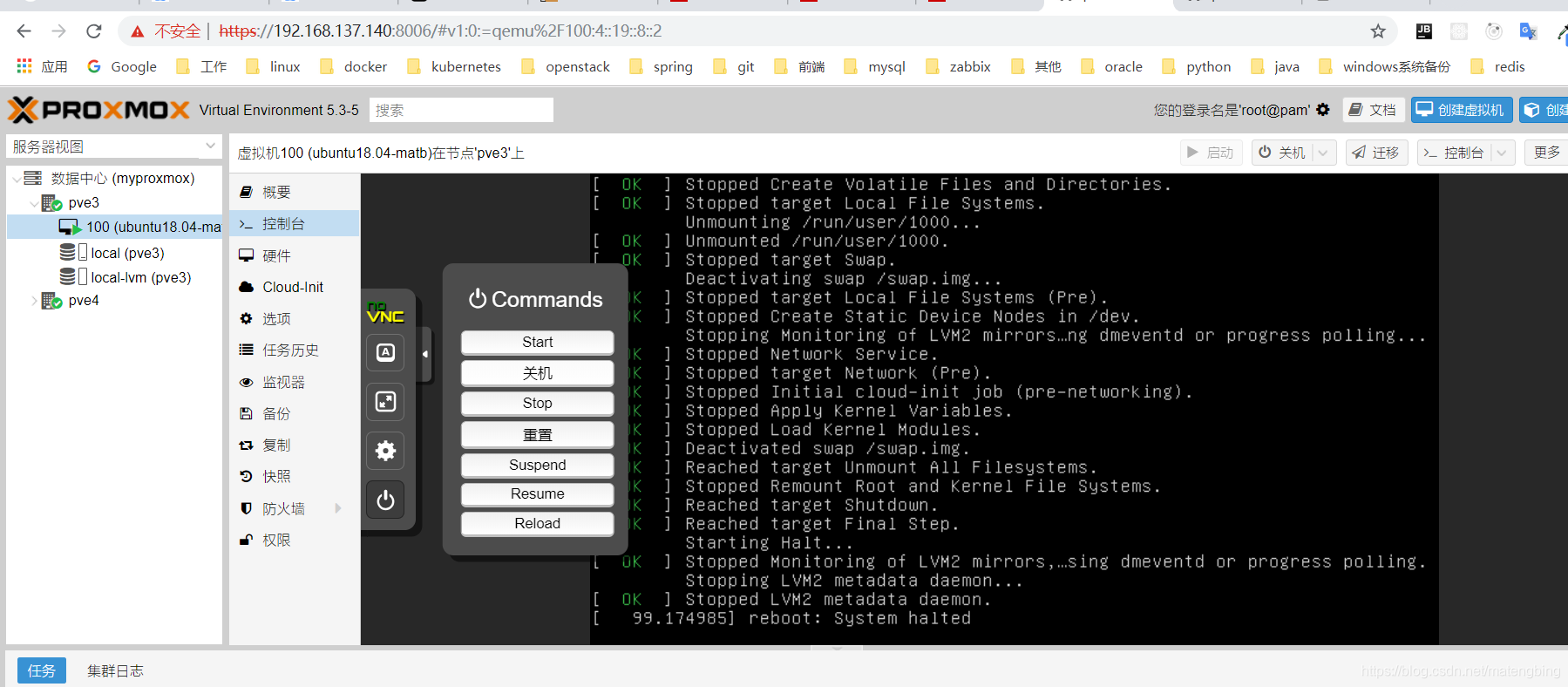Click 关机 in Commands panel
The image size is (1568, 687).
(537, 373)
